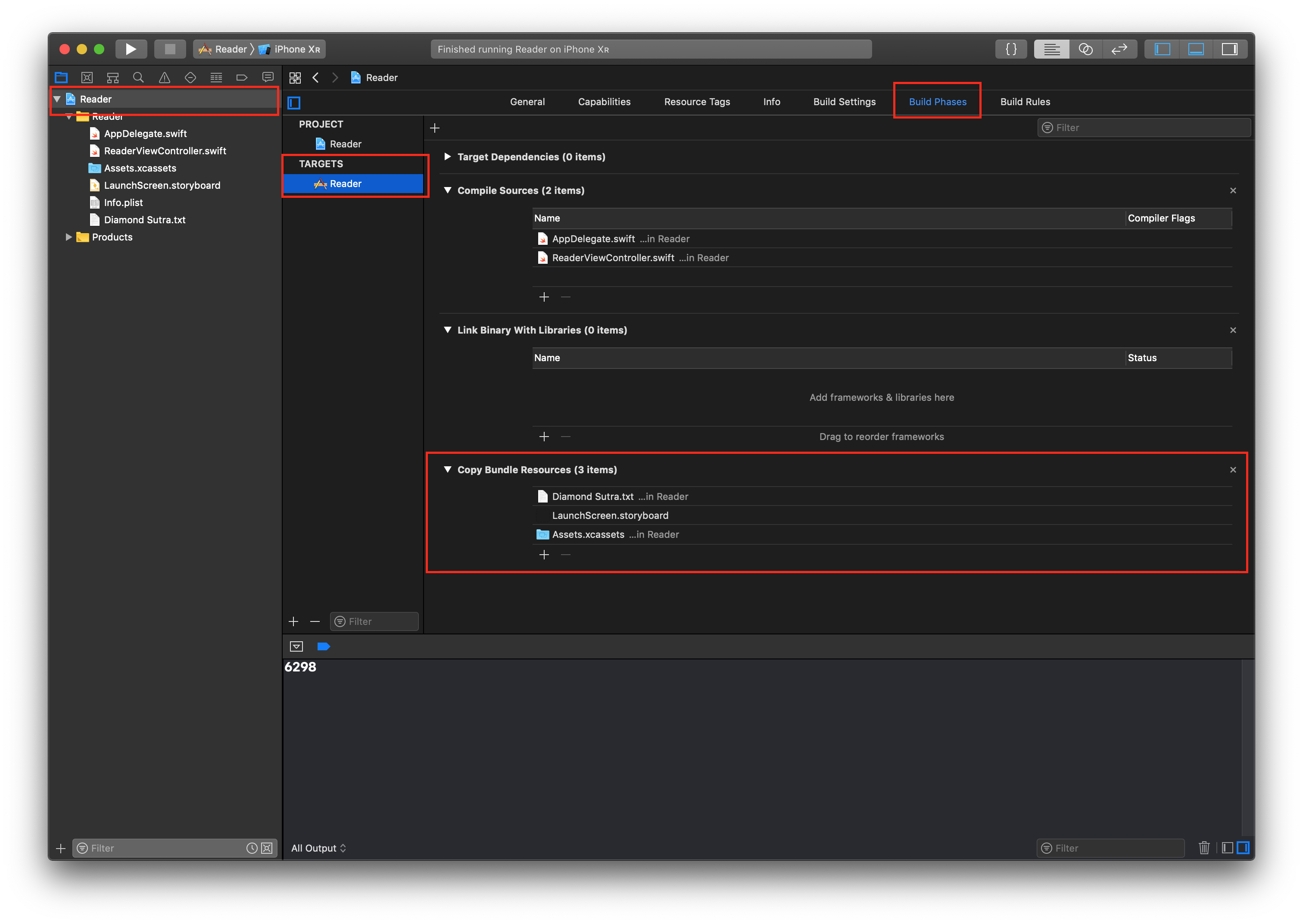Clear console with the trash icon
The height and width of the screenshot is (924, 1303).
1203,848
